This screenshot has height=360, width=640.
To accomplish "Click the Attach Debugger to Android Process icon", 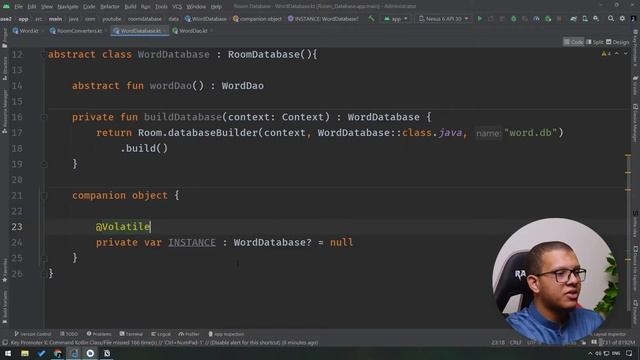I will click(548, 19).
